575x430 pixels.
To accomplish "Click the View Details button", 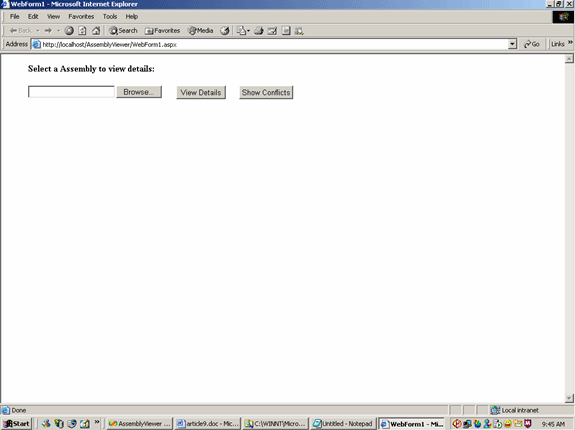I will coord(201,92).
